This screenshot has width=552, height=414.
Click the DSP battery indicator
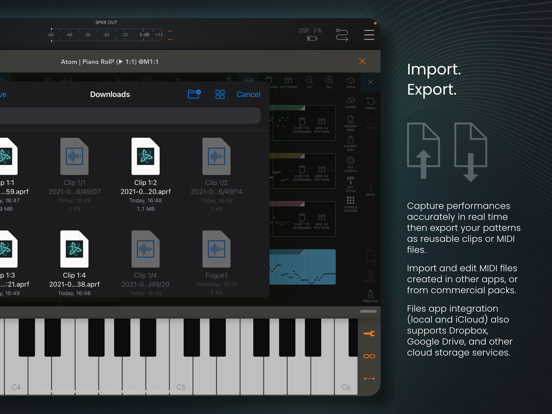click(x=312, y=38)
